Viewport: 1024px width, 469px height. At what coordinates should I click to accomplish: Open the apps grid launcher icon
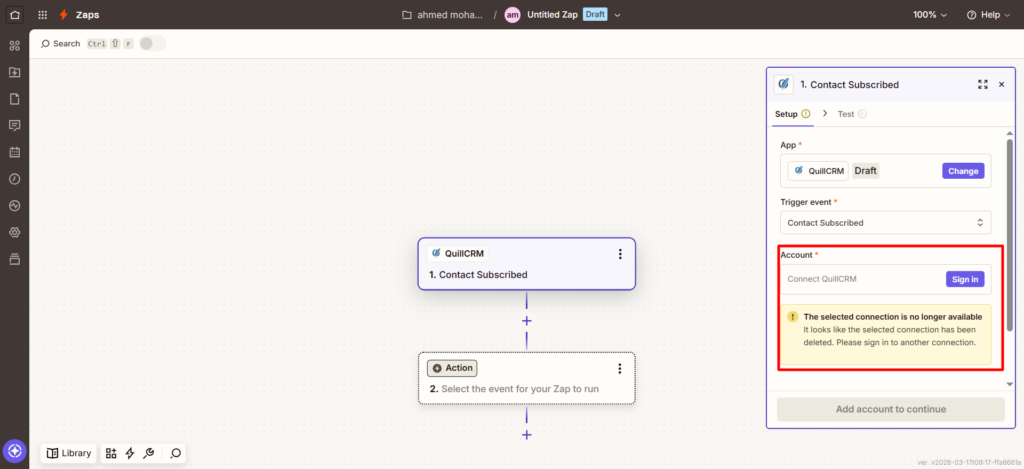click(x=42, y=15)
